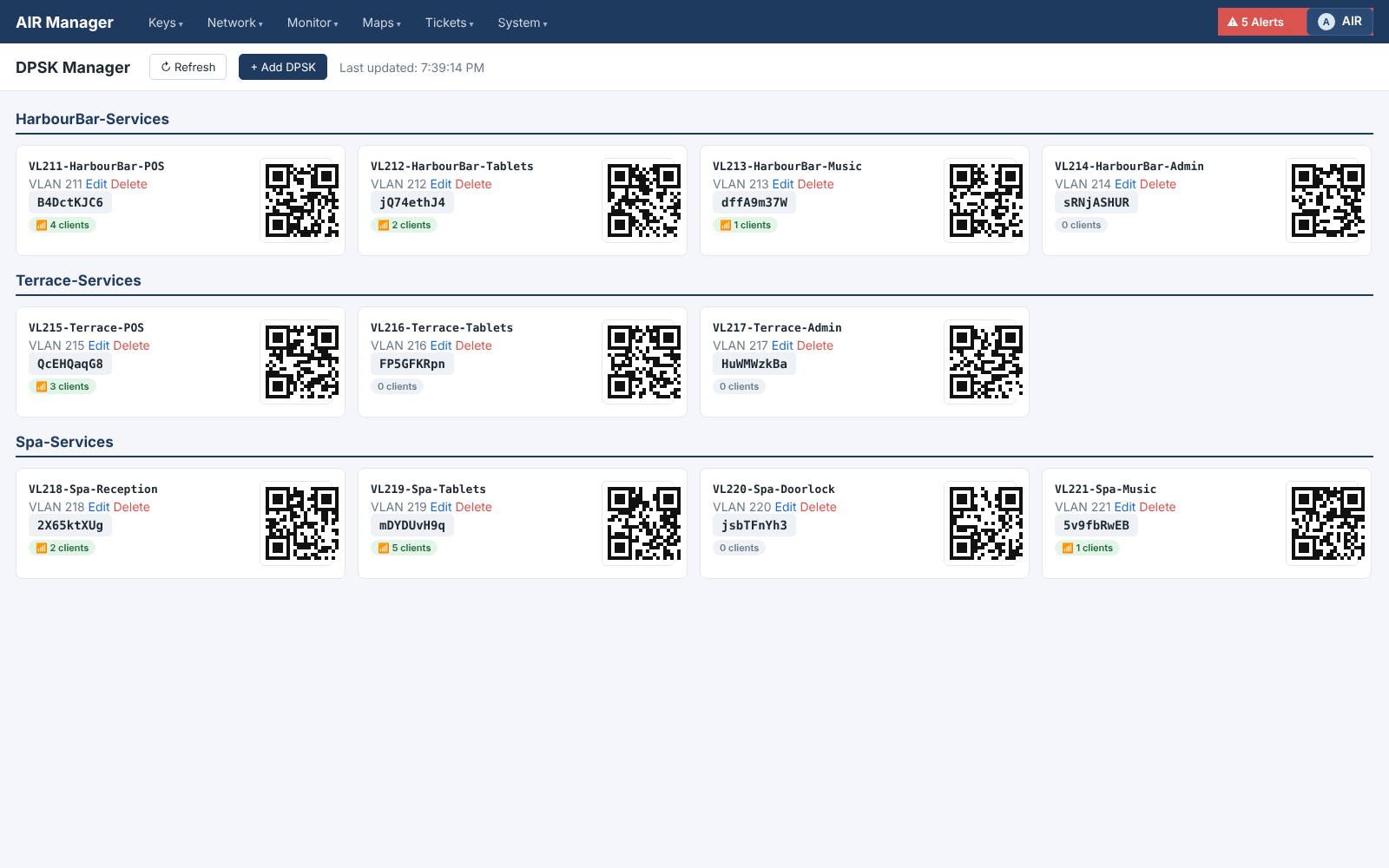Click the Last updated timestamp
The image size is (1389, 868).
pyautogui.click(x=411, y=68)
